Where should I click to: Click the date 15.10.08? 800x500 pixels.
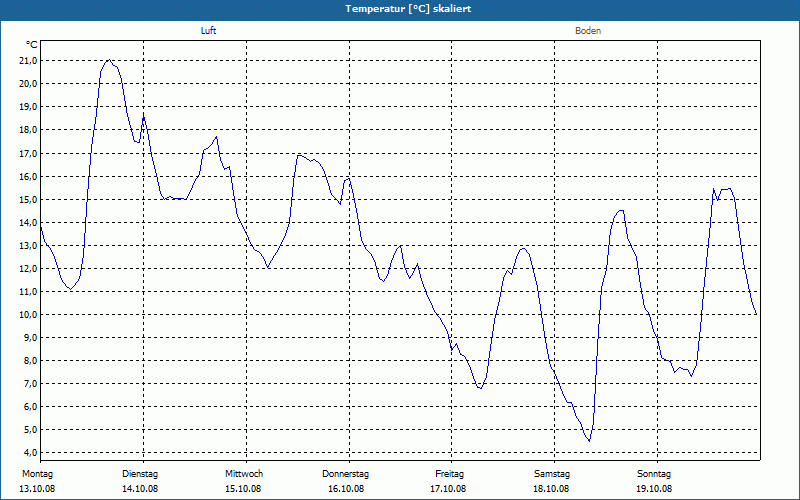click(x=243, y=489)
